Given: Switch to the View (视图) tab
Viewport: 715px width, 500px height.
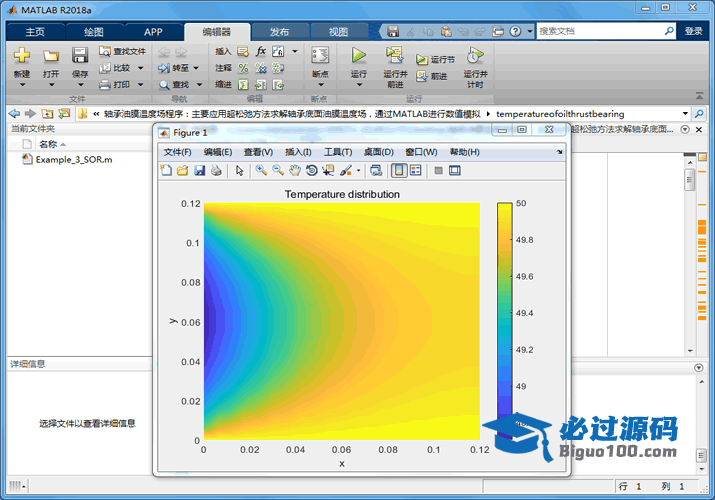Looking at the screenshot, I should [x=338, y=32].
